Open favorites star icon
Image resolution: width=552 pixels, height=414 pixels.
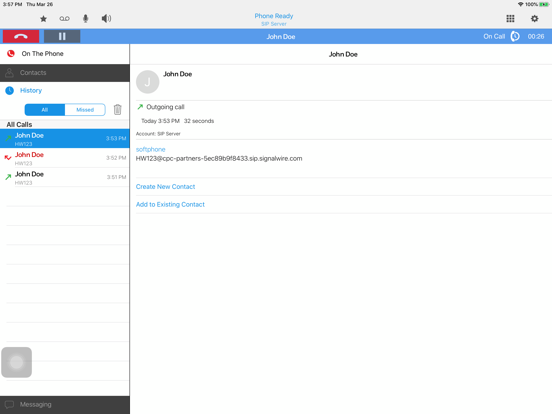(x=43, y=19)
